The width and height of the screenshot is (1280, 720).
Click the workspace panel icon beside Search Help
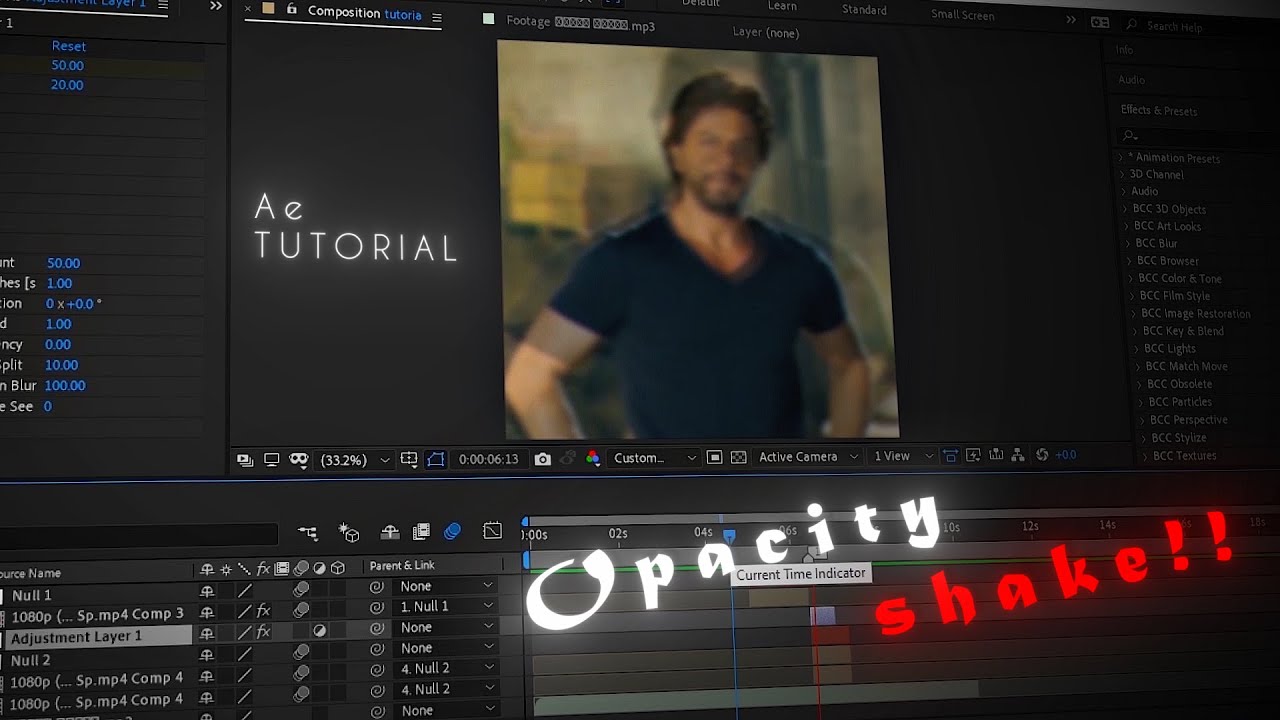[x=1100, y=22]
